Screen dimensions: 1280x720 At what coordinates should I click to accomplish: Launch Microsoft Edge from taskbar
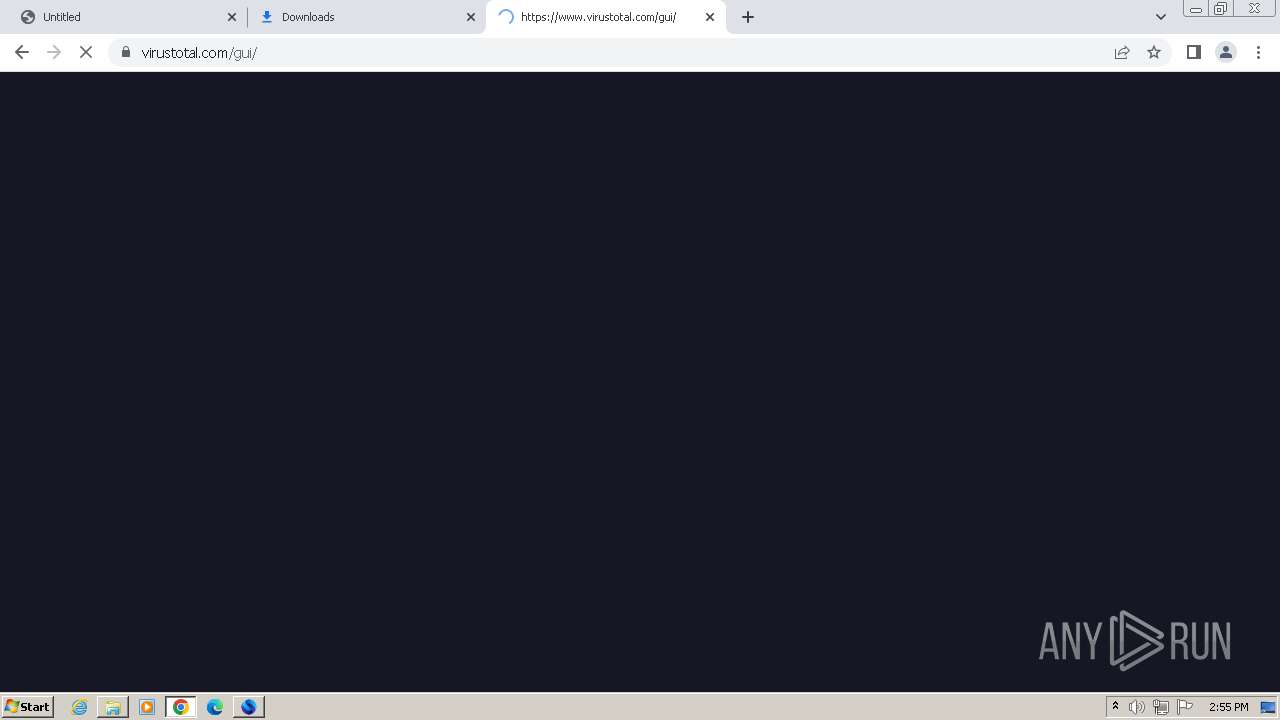coord(215,707)
